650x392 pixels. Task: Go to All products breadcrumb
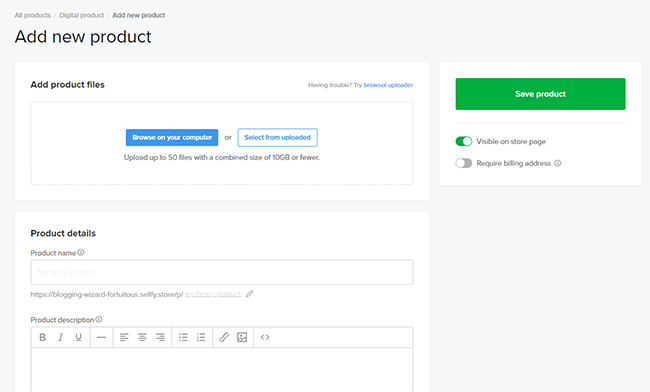tap(33, 15)
